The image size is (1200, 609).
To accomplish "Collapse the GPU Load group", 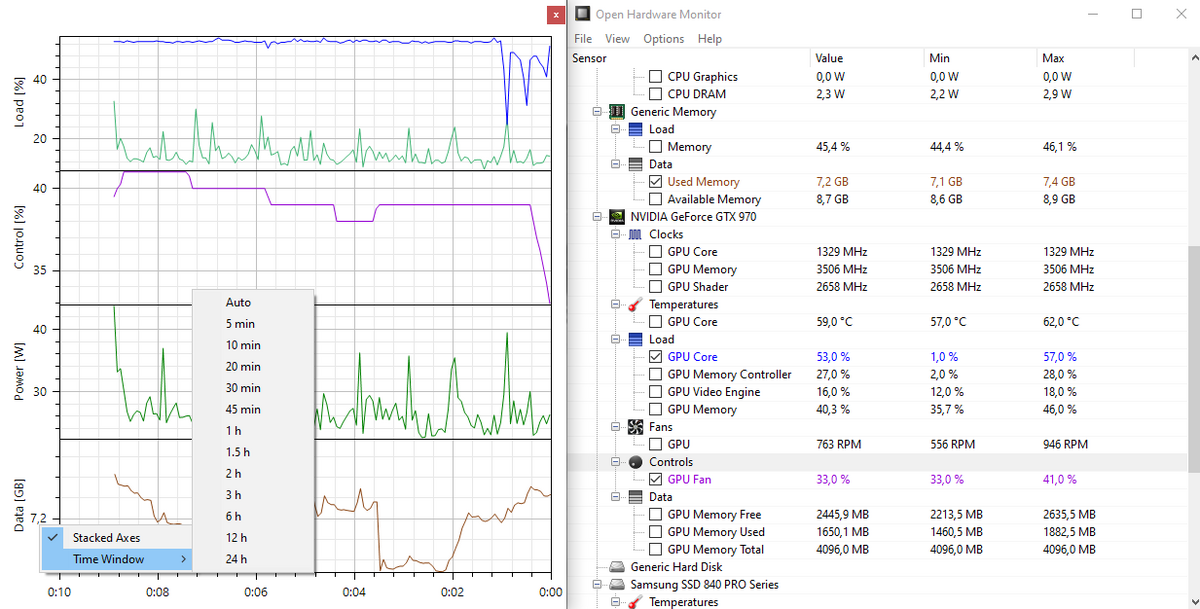I will point(615,339).
